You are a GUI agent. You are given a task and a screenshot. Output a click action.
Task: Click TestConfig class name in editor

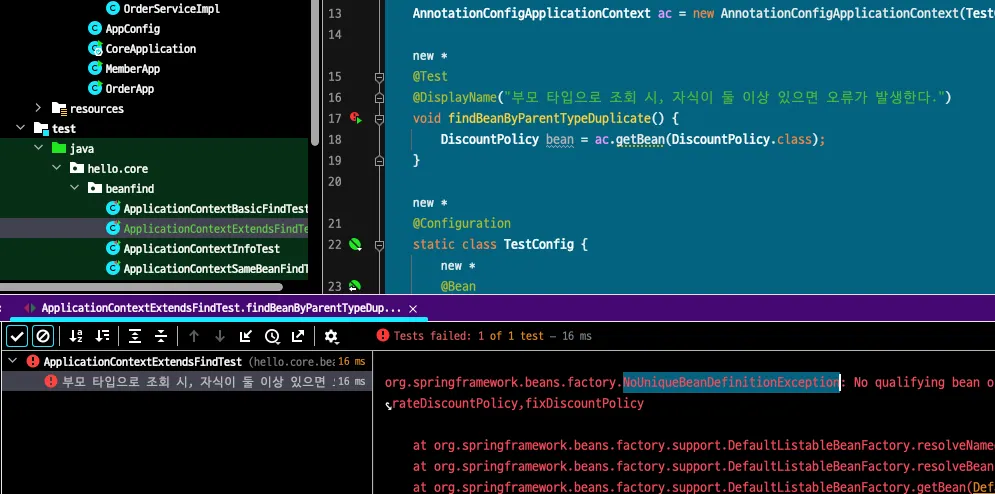[539, 244]
